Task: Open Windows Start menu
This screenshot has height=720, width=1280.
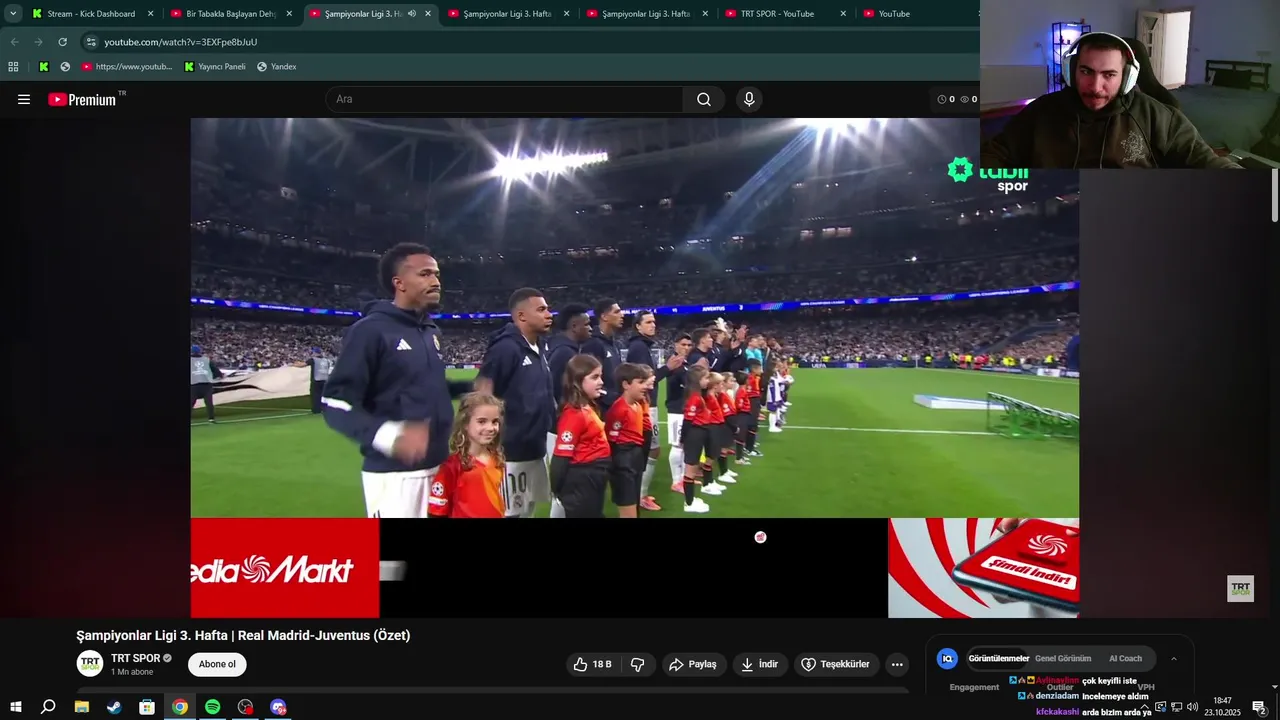Action: click(x=16, y=707)
